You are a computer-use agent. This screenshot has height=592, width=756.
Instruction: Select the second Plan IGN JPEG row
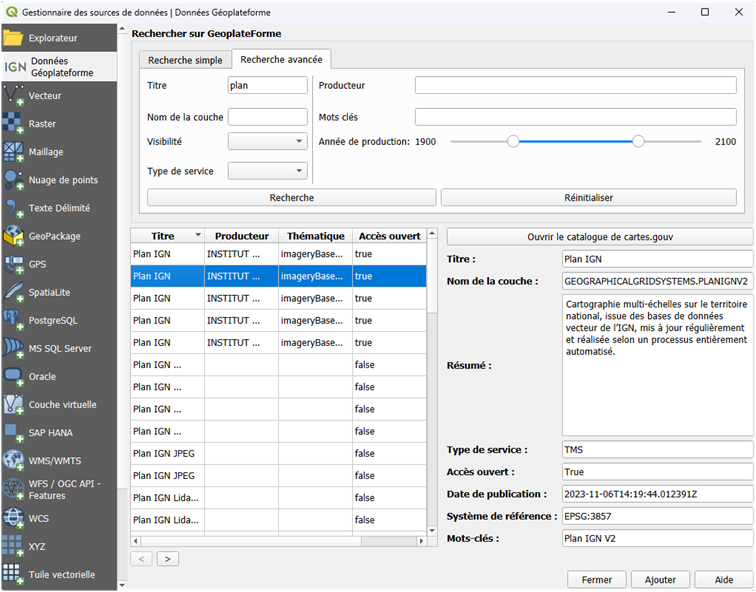(278, 475)
